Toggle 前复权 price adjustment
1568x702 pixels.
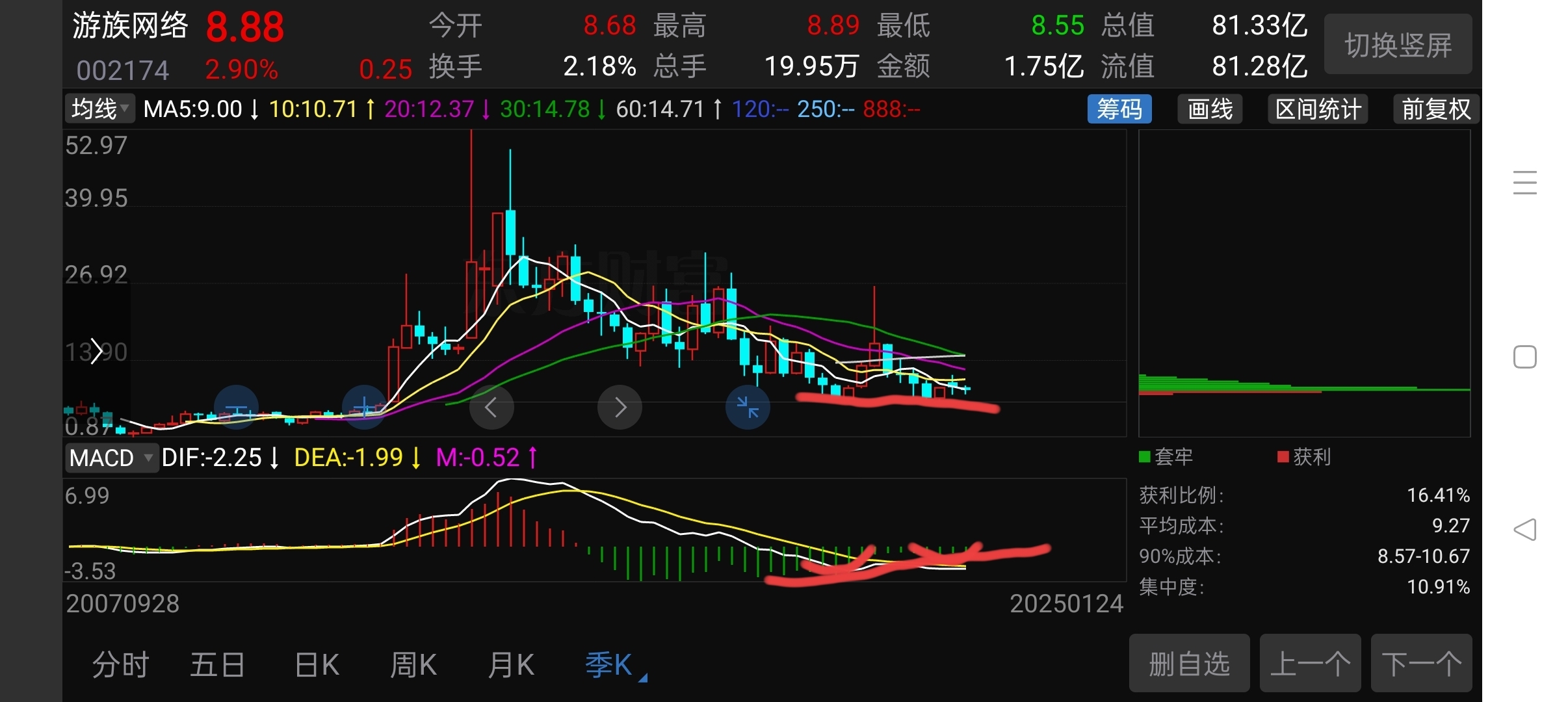pos(1435,109)
